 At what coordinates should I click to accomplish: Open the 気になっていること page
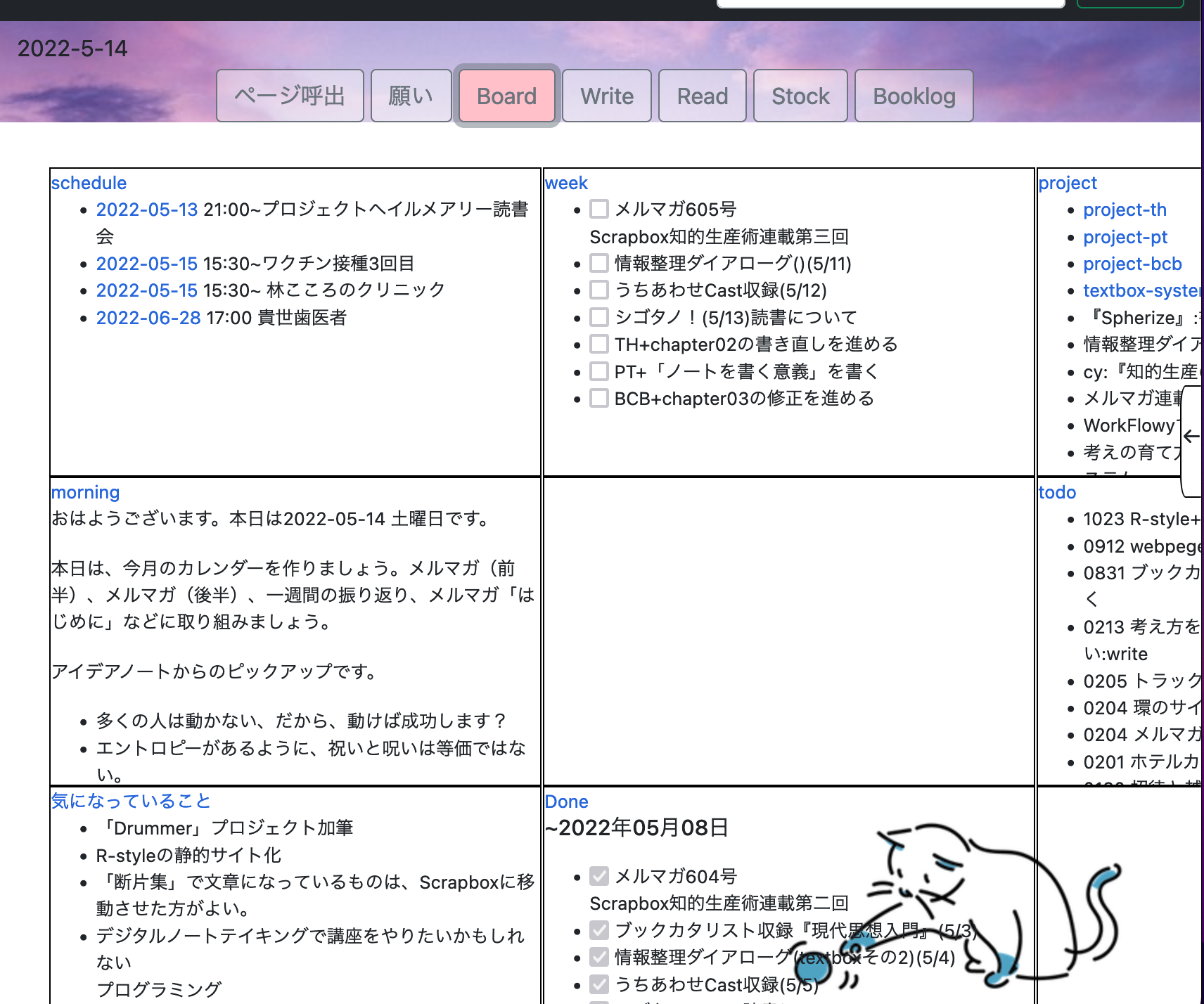[130, 800]
